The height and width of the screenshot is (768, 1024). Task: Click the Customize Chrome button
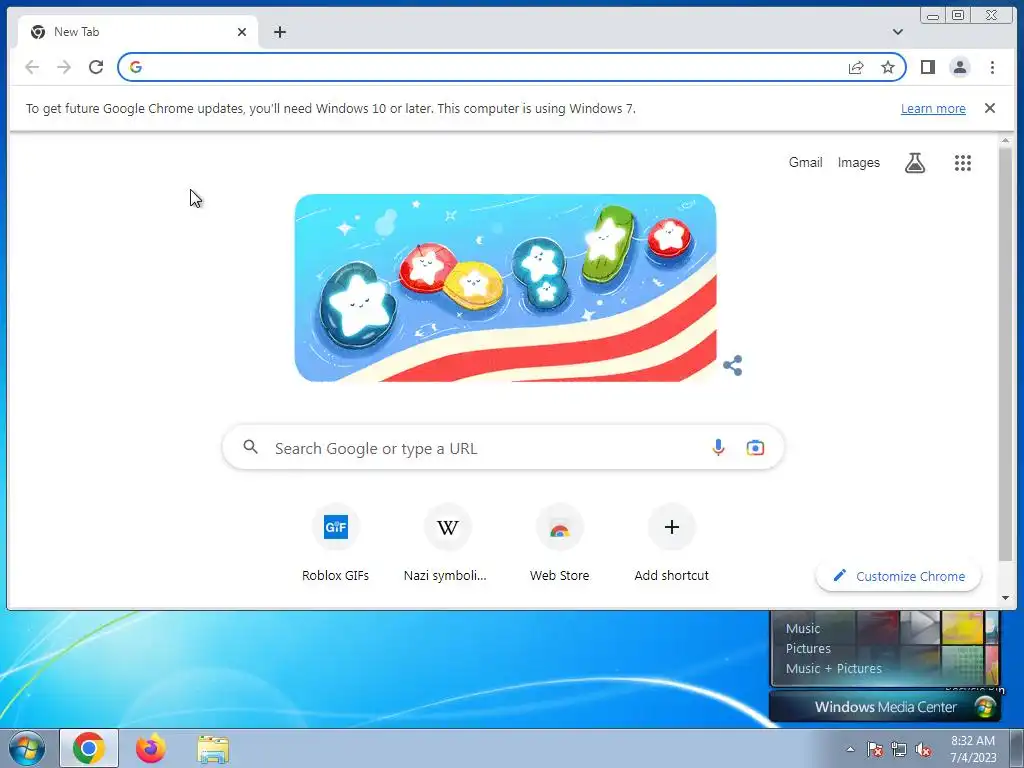click(899, 576)
